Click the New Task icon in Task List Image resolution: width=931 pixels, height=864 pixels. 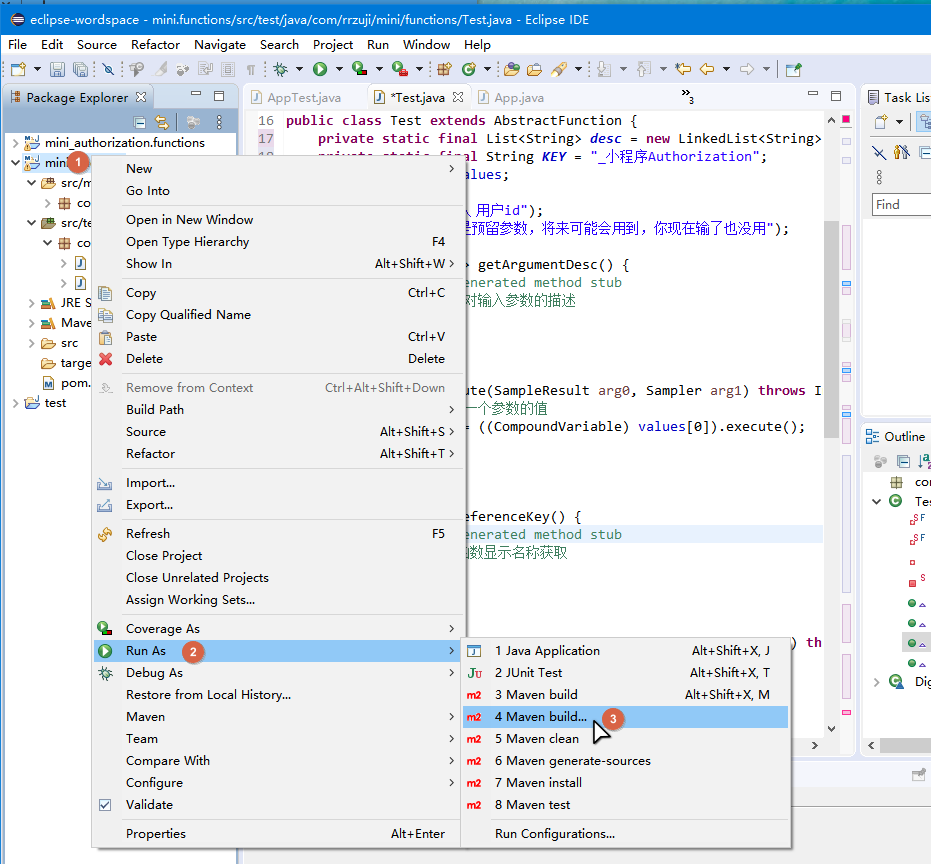pos(881,122)
